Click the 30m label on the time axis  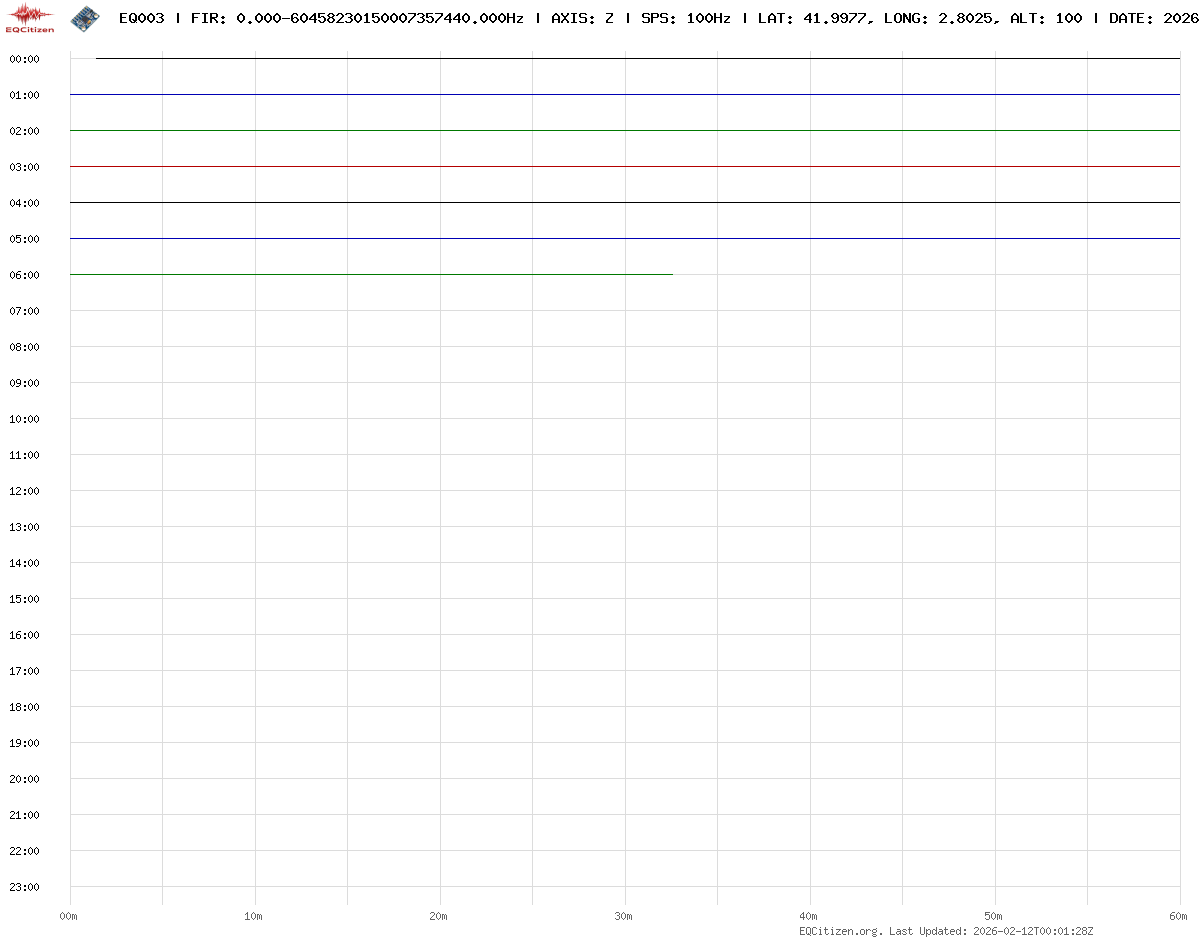[x=624, y=916]
